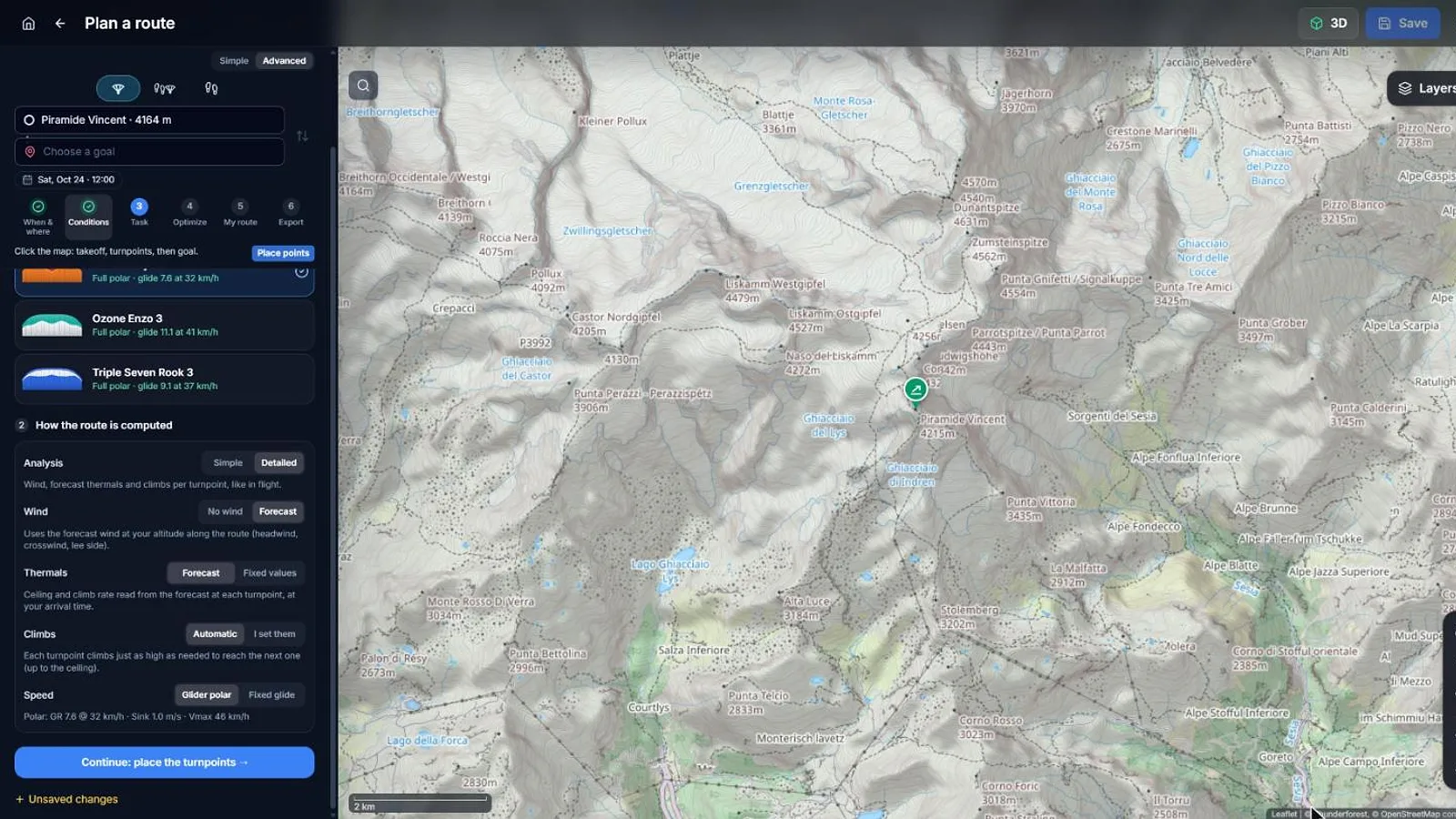Viewport: 1456px width, 819px height.
Task: Click the back arrow next to Plan a route
Action: click(x=60, y=24)
